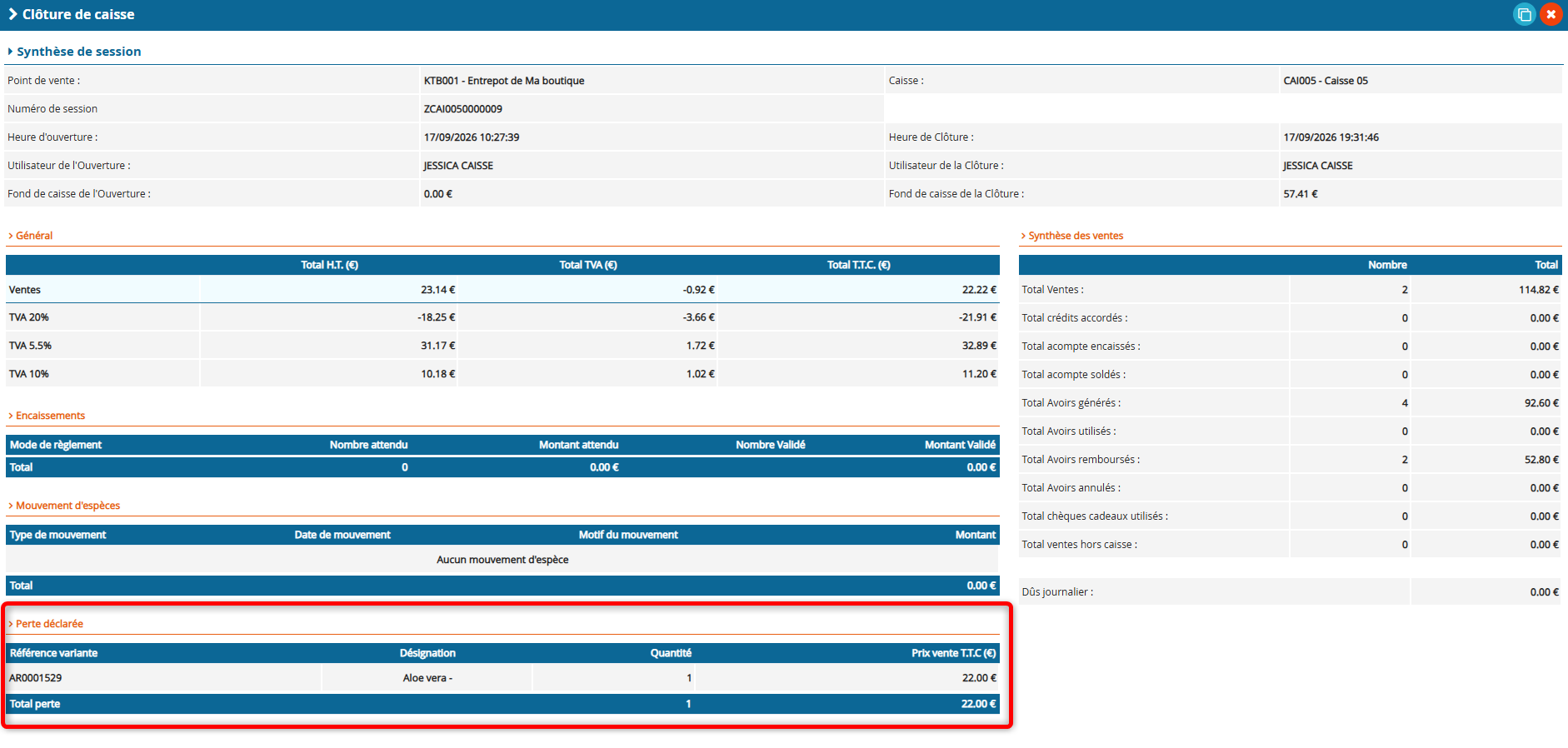The height and width of the screenshot is (748, 1568).
Task: Click the orange close icon in title bar
Action: [1551, 14]
